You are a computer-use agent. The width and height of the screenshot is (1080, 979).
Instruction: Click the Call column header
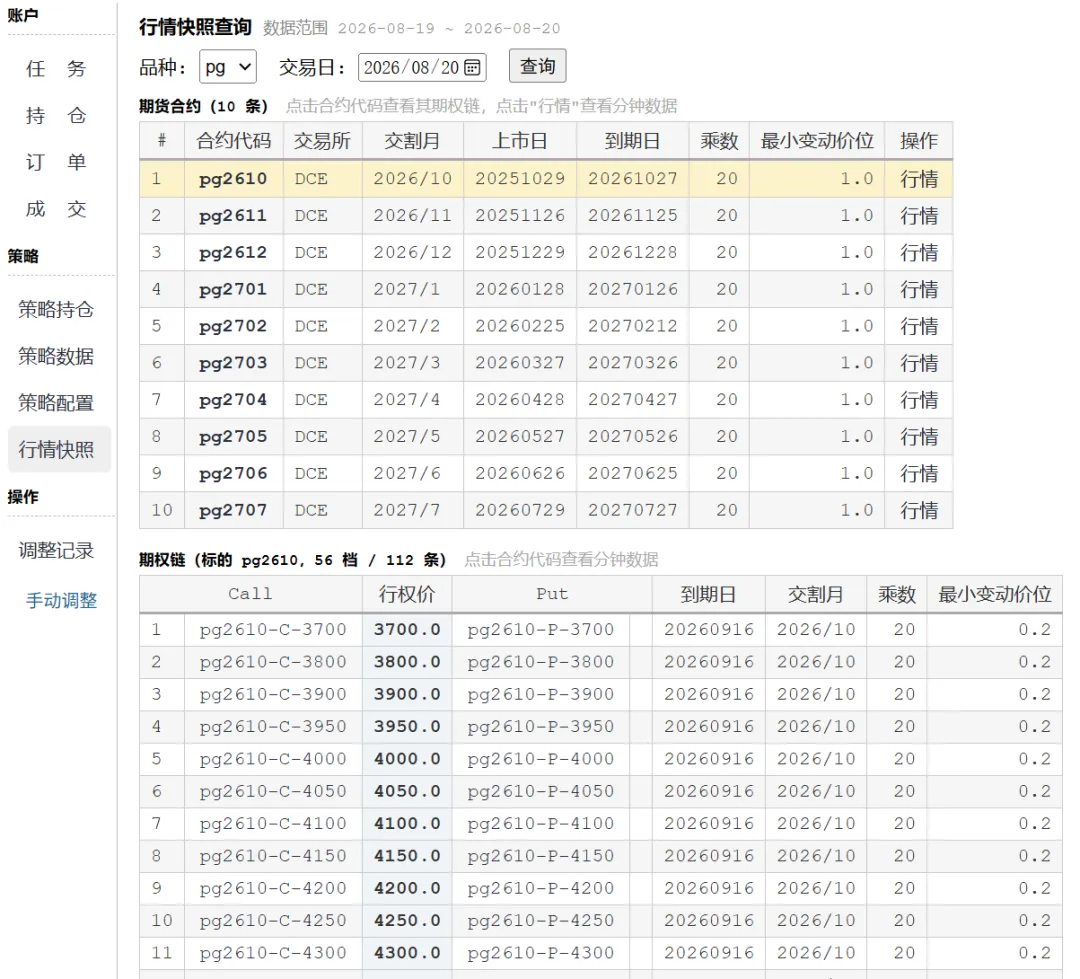coord(251,594)
